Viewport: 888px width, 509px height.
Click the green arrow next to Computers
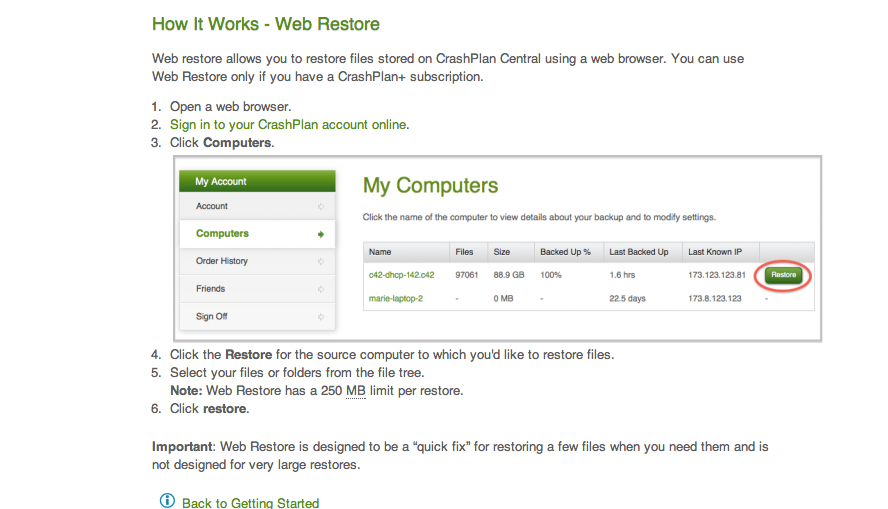(x=321, y=234)
